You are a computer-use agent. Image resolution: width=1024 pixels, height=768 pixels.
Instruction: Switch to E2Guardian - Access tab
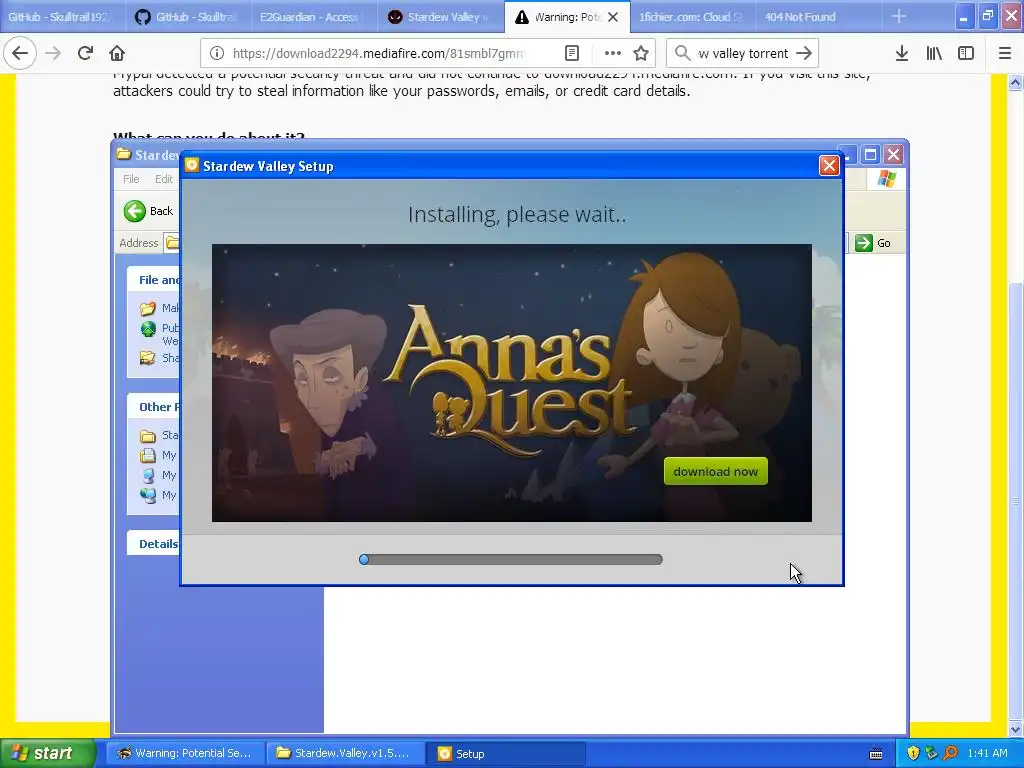coord(314,17)
